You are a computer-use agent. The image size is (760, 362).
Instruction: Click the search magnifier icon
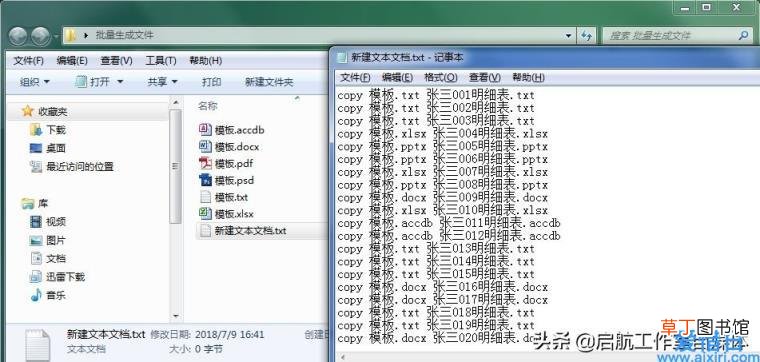click(x=744, y=35)
